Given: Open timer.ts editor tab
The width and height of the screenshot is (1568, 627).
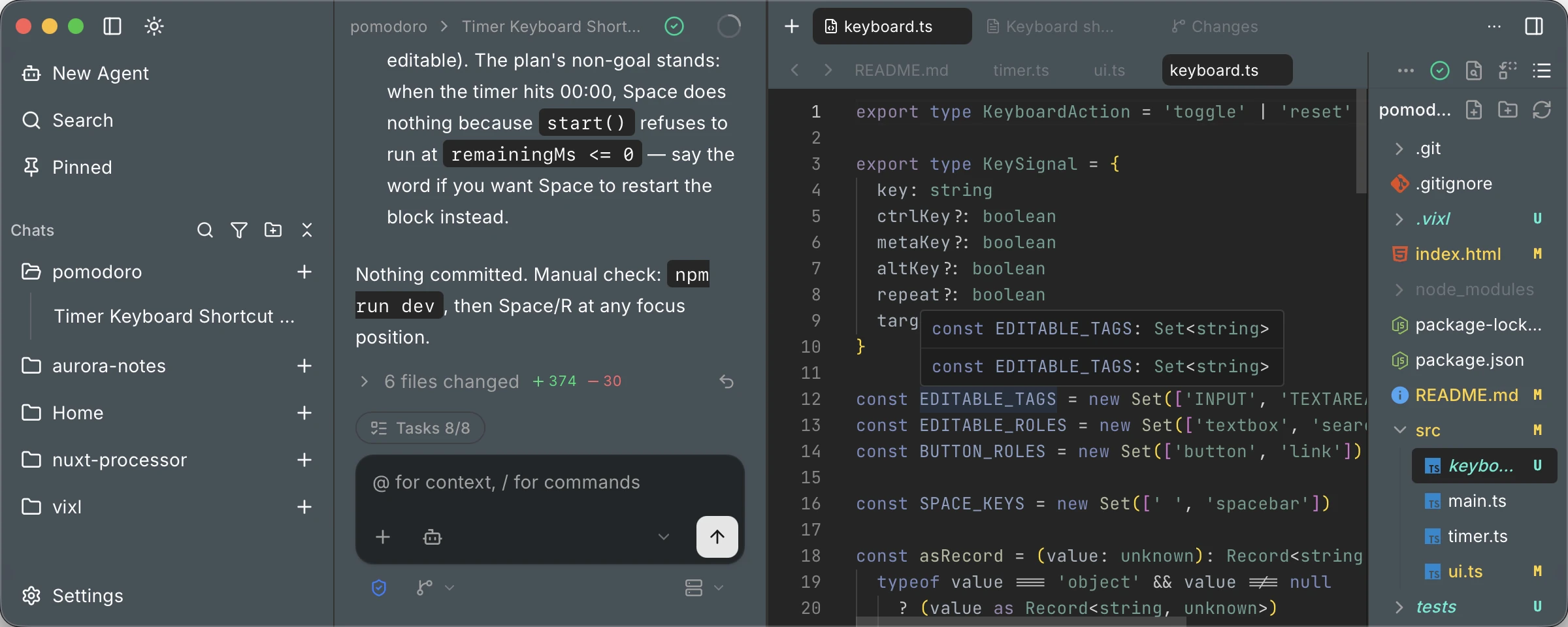Looking at the screenshot, I should click(x=1021, y=71).
